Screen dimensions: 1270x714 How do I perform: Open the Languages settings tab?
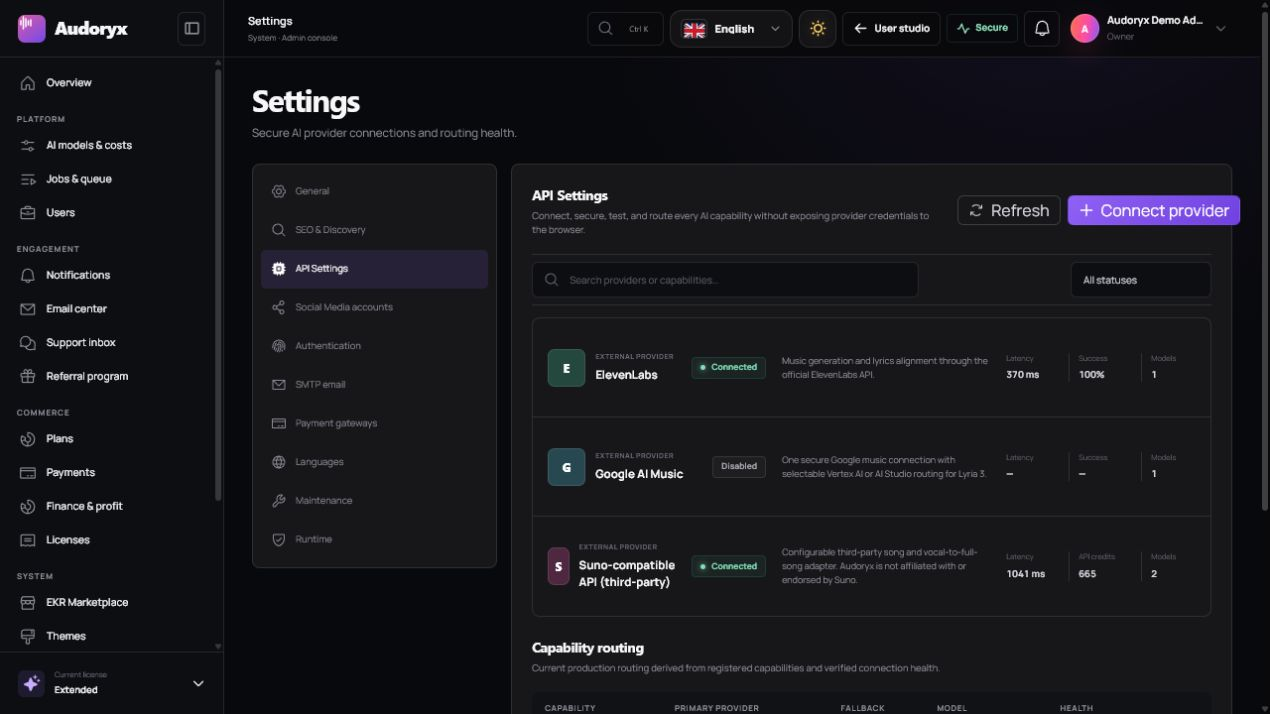point(374,462)
